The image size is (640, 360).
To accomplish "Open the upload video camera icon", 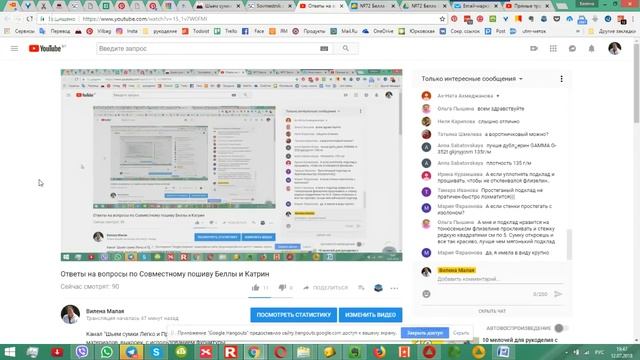I will tap(533, 49).
